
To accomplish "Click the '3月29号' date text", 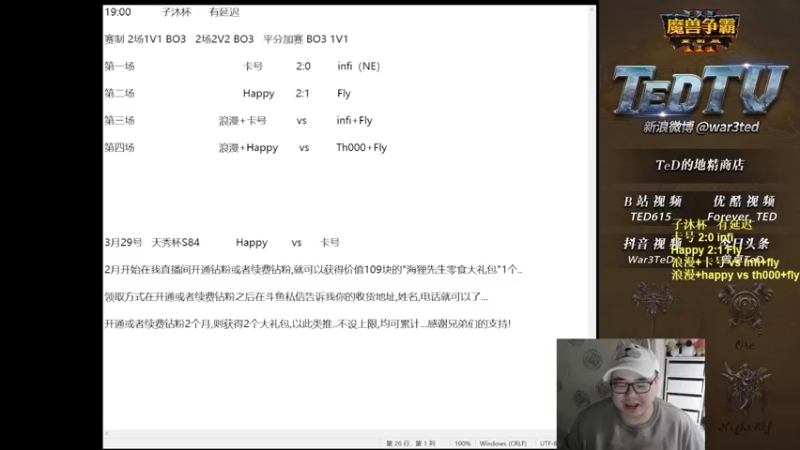I will [123, 242].
